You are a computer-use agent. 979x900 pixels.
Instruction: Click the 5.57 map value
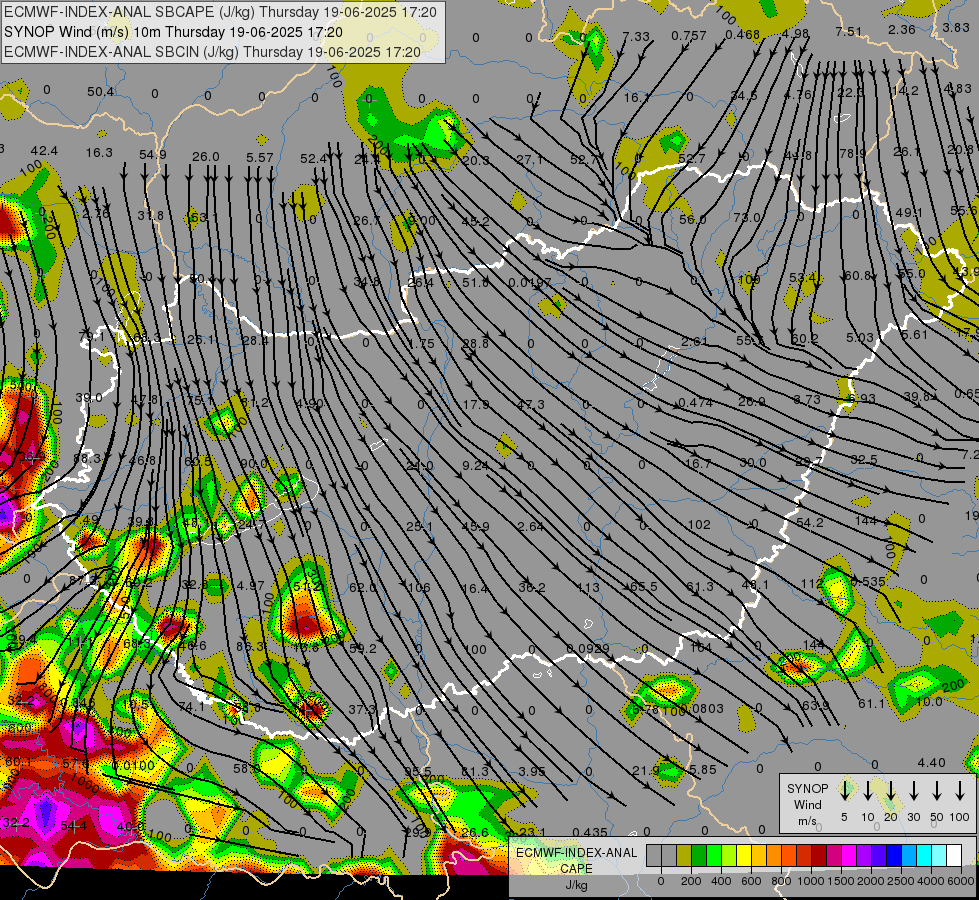pyautogui.click(x=260, y=157)
